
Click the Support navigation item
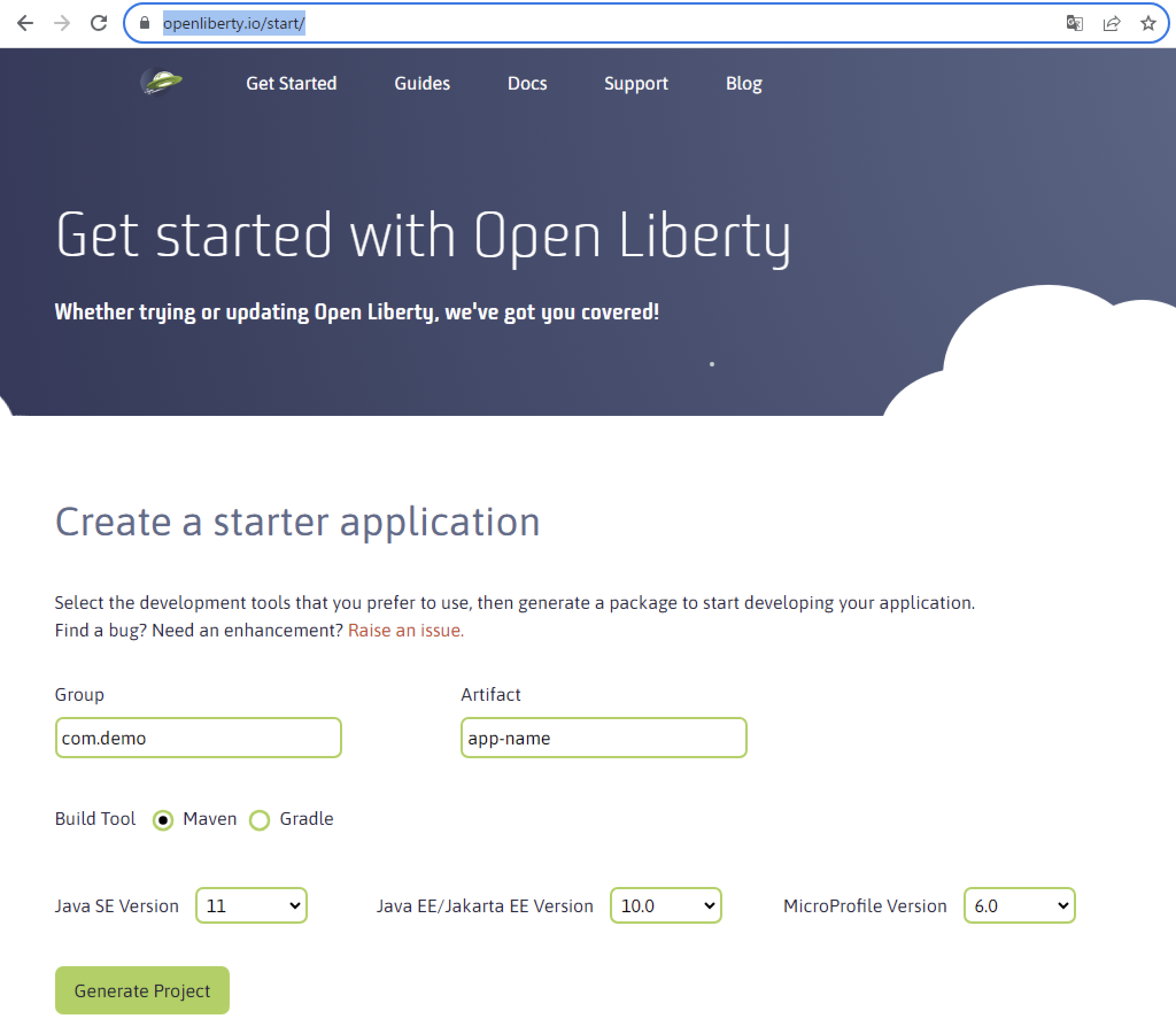tap(636, 83)
